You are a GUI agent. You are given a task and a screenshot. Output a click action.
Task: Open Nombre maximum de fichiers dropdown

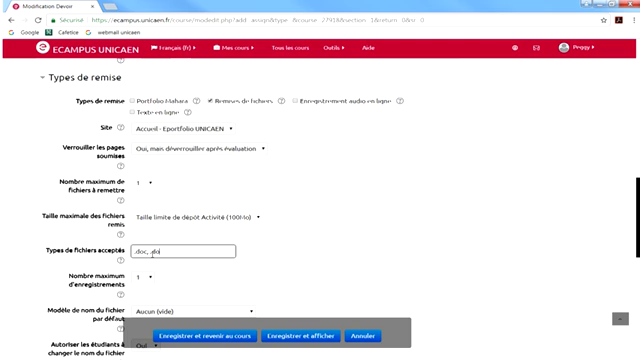[x=143, y=183]
